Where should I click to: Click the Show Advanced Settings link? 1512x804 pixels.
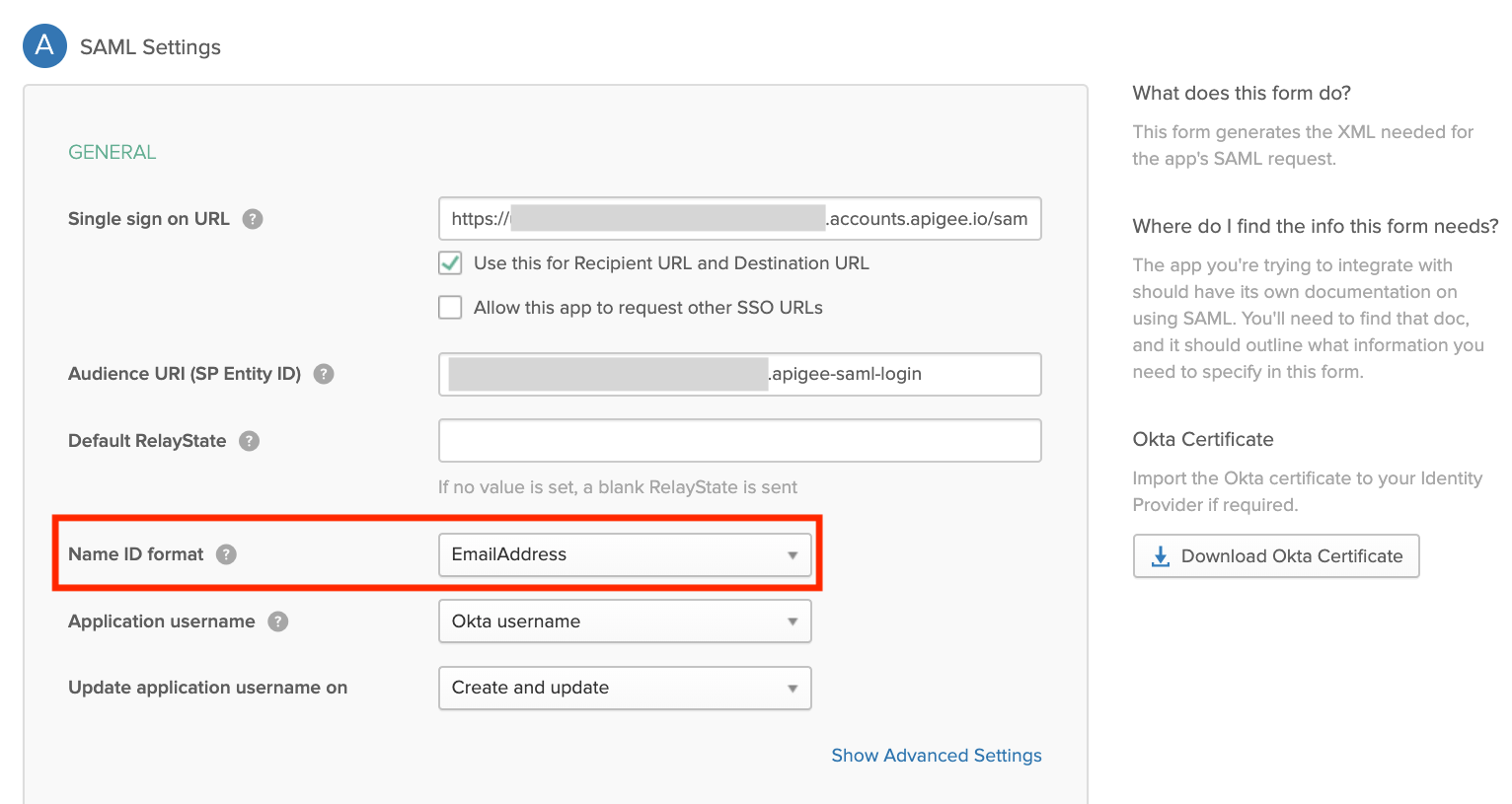click(x=936, y=755)
